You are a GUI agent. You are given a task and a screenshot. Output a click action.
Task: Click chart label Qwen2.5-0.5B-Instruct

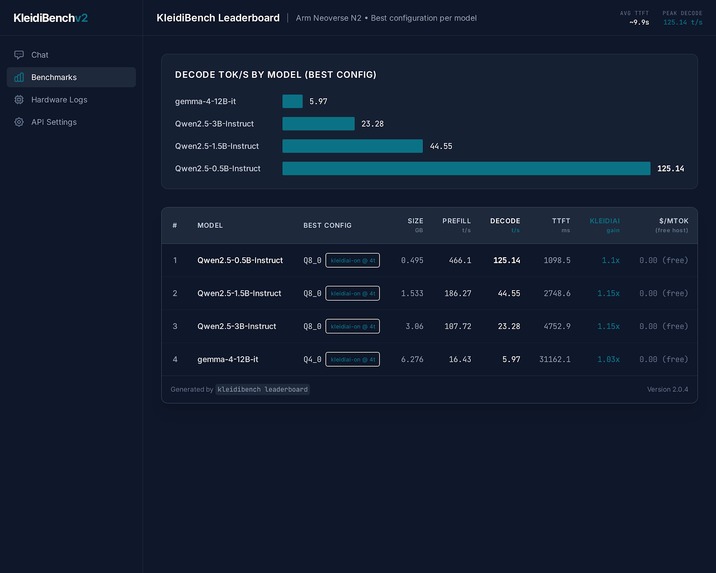click(x=217, y=168)
